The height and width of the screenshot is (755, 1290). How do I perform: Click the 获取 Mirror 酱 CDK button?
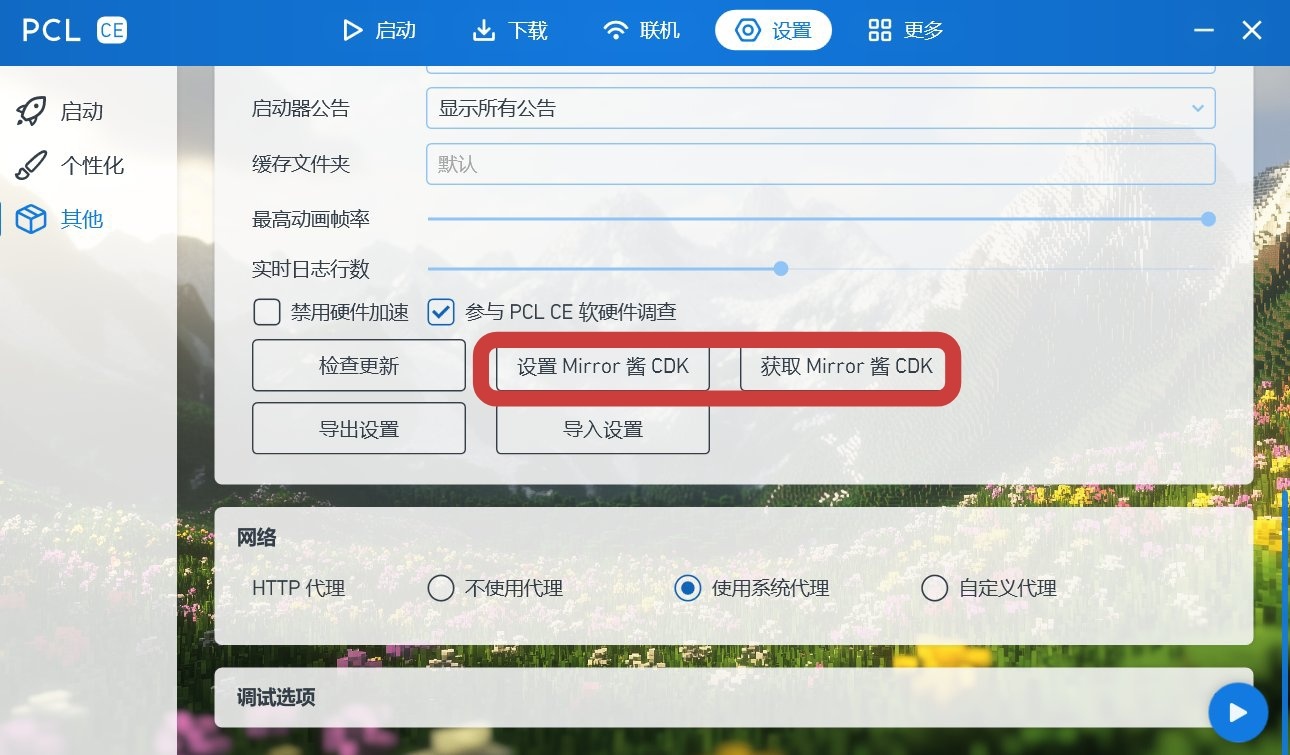846,366
